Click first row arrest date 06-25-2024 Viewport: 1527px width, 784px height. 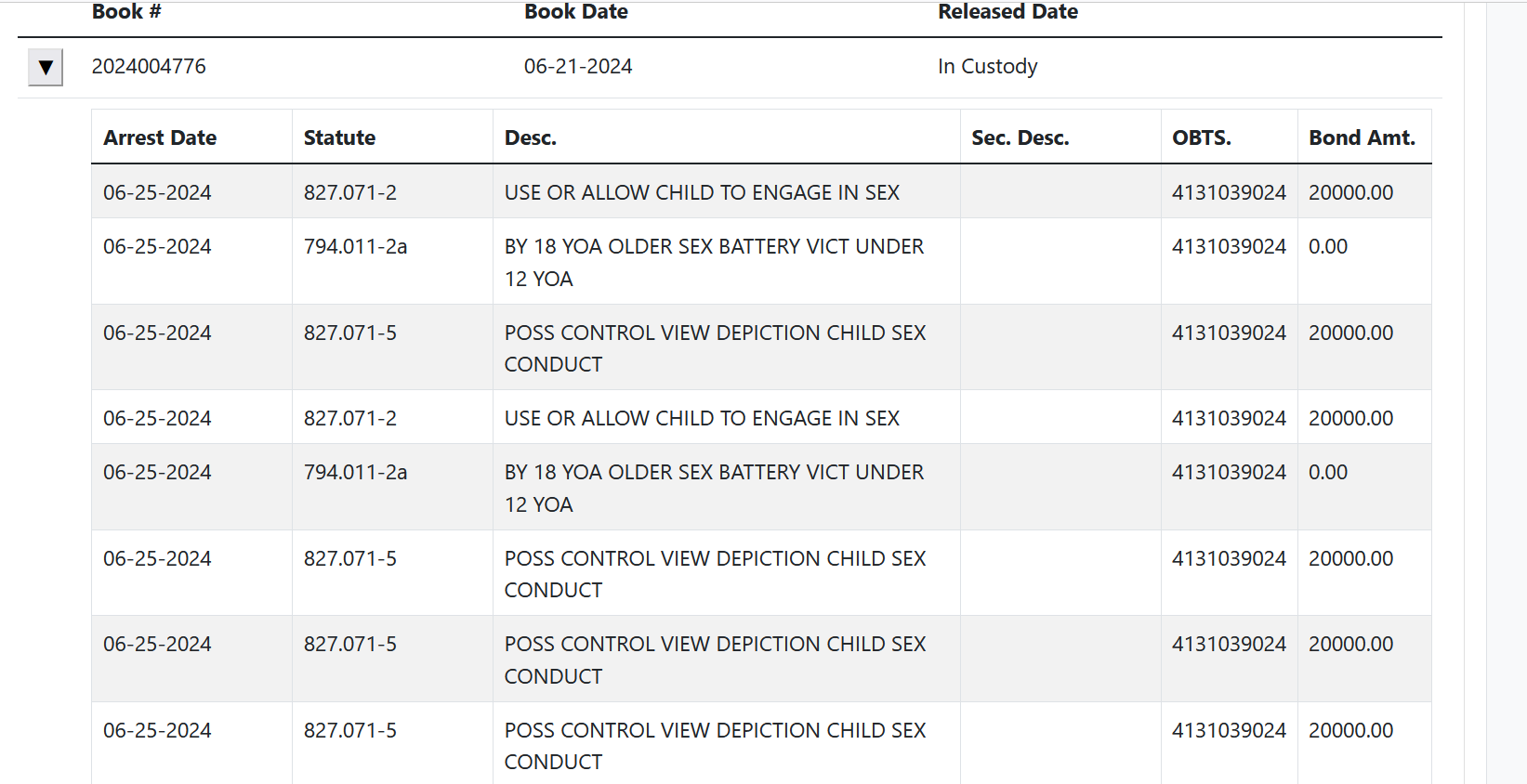tap(157, 192)
